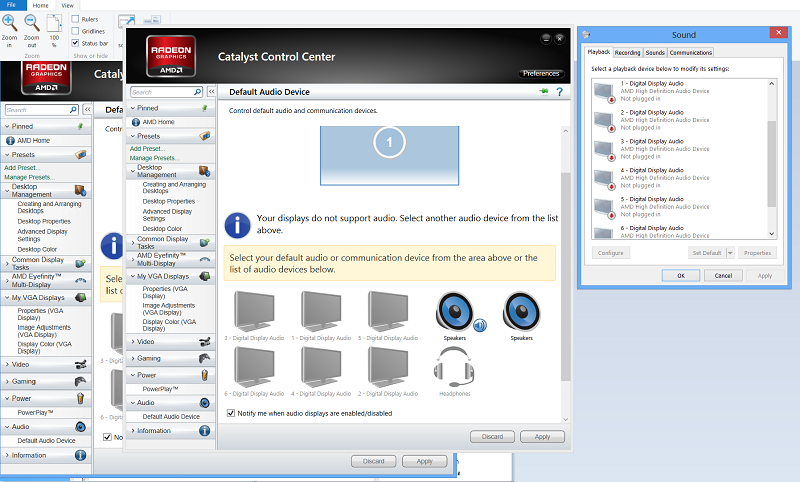Click Apply in the front Catalyst window
The width and height of the screenshot is (800, 482).
coord(542,437)
